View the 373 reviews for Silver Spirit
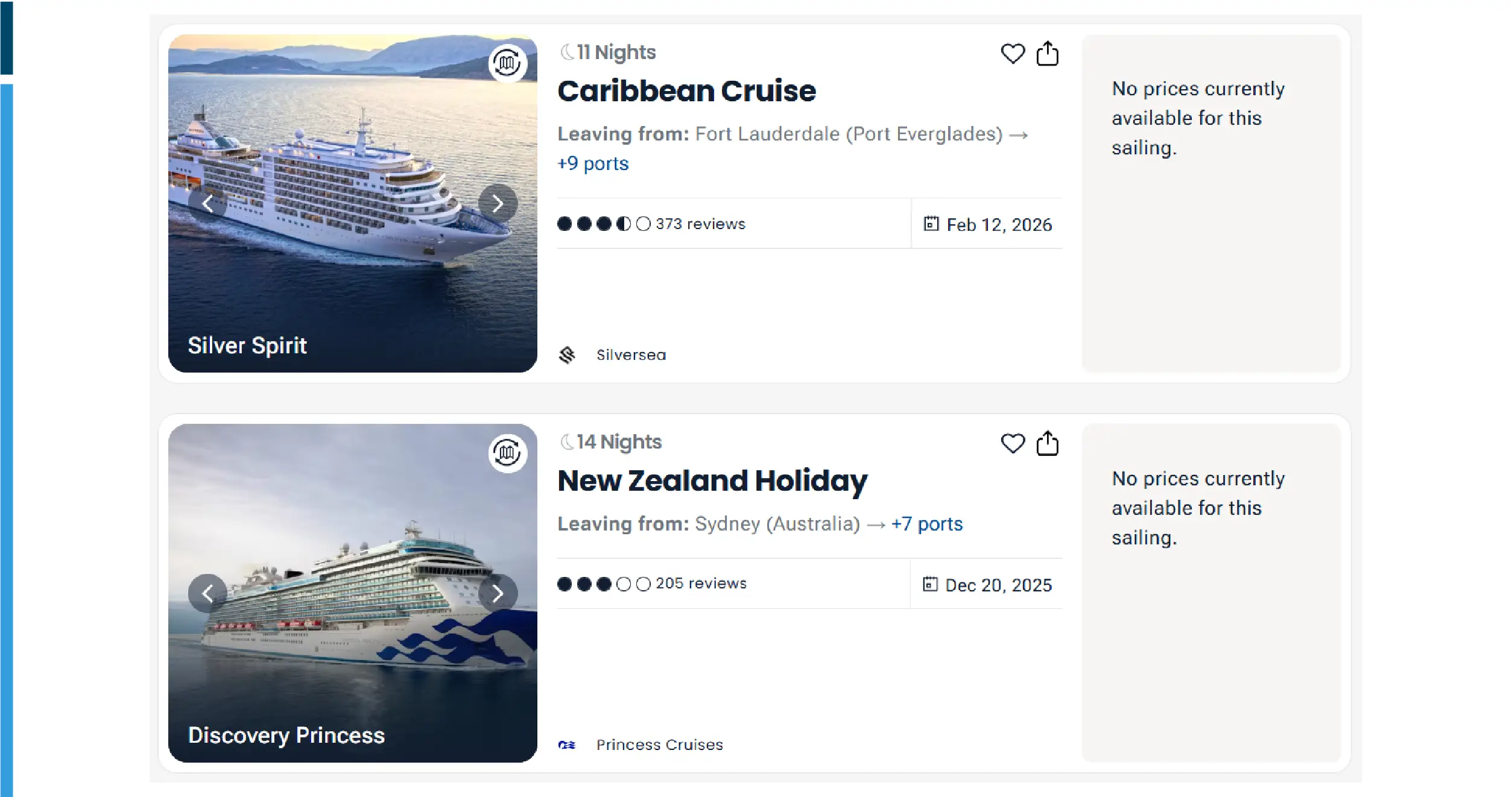This screenshot has width=1512, height=797. (700, 224)
